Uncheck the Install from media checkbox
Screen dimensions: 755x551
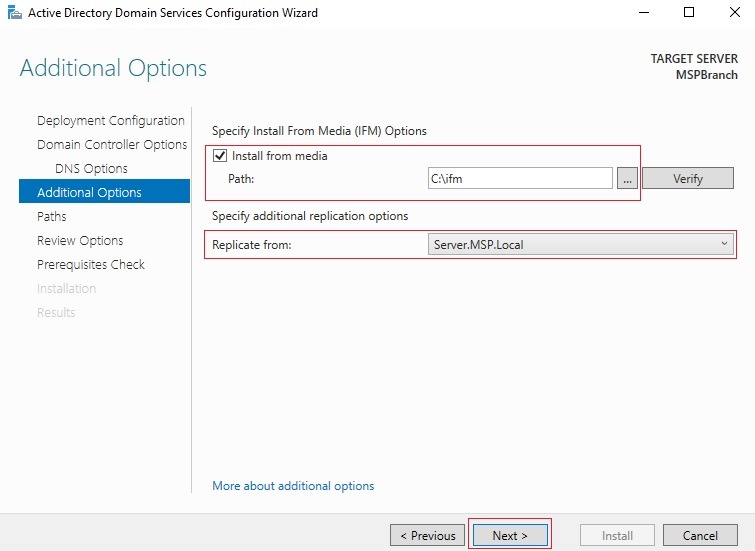220,156
